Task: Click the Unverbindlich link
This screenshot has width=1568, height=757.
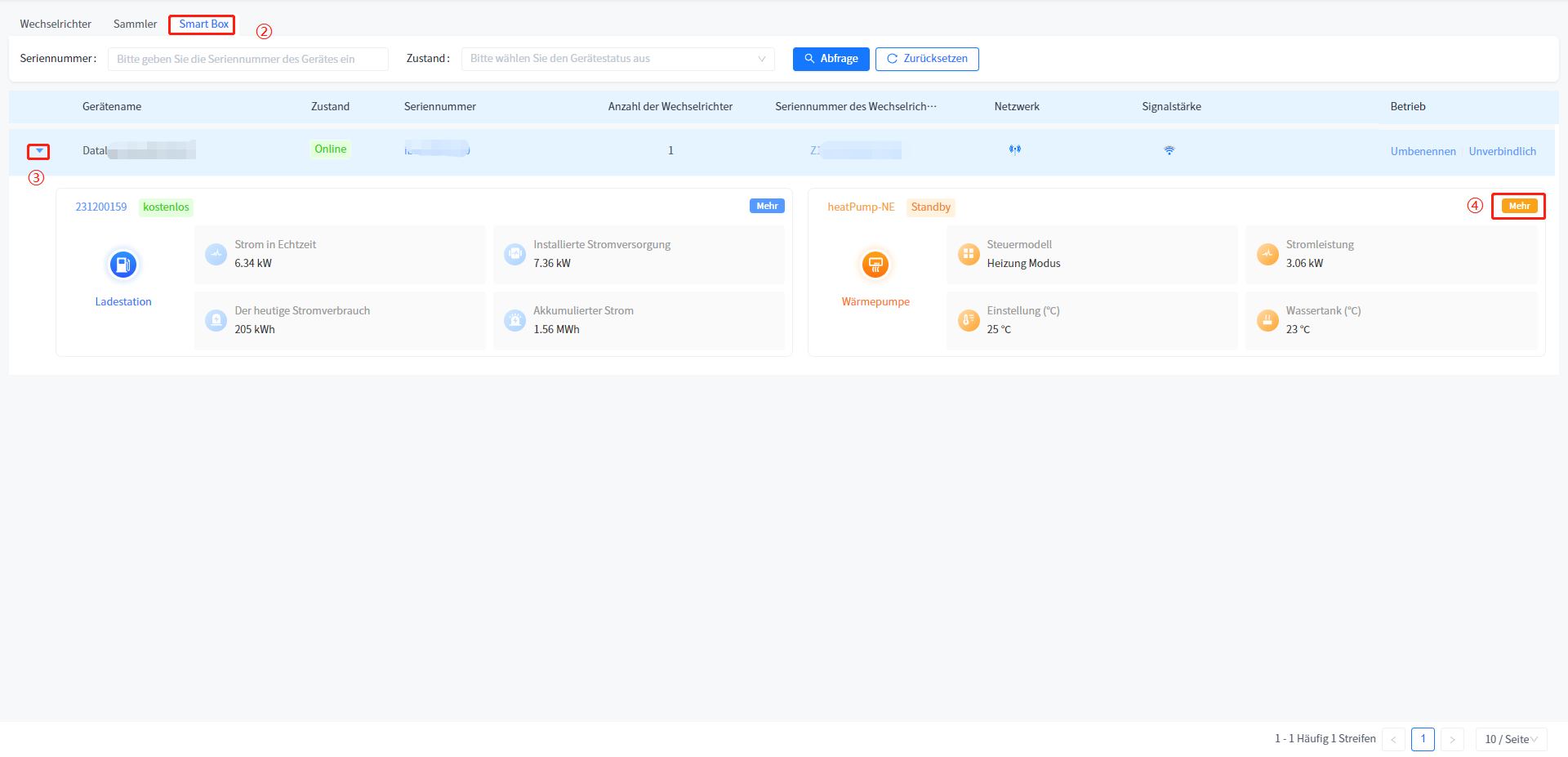Action: coord(1502,151)
